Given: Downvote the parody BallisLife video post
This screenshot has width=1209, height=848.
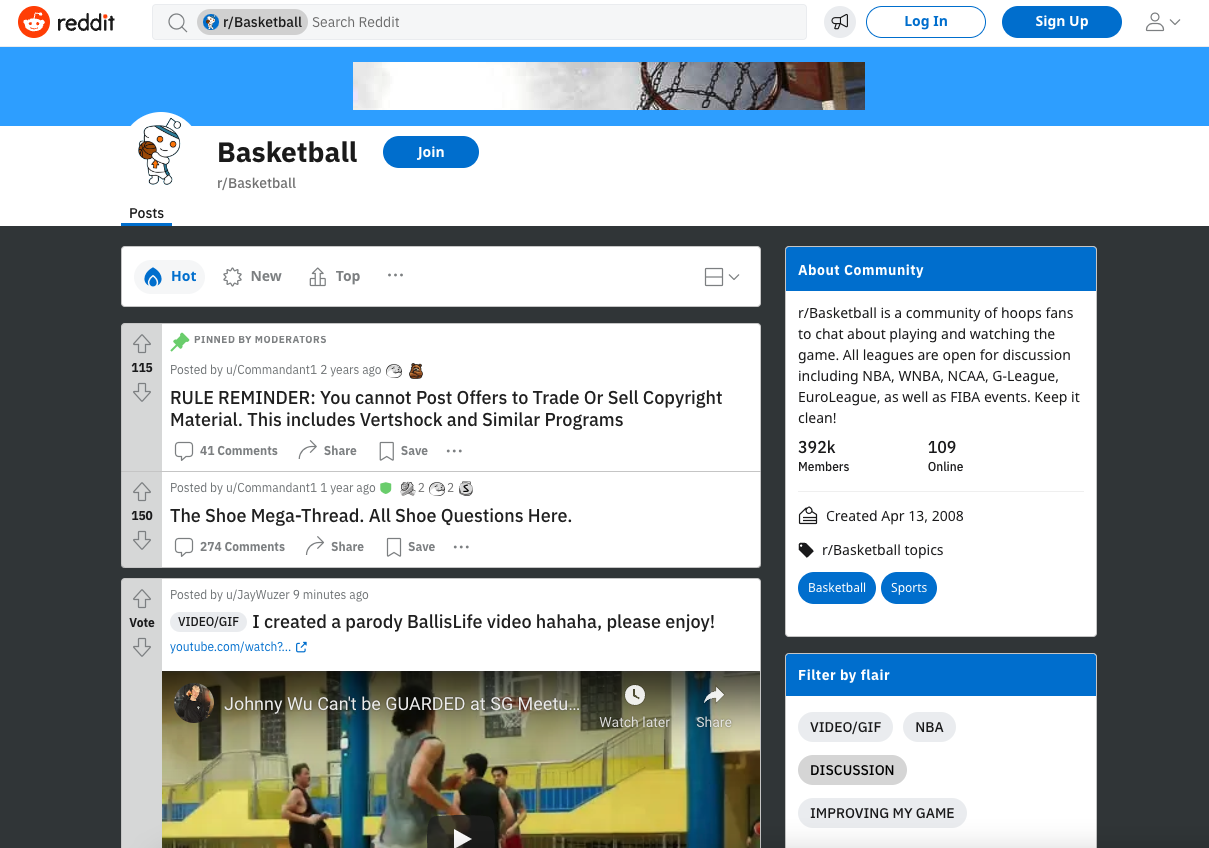Looking at the screenshot, I should (x=142, y=647).
